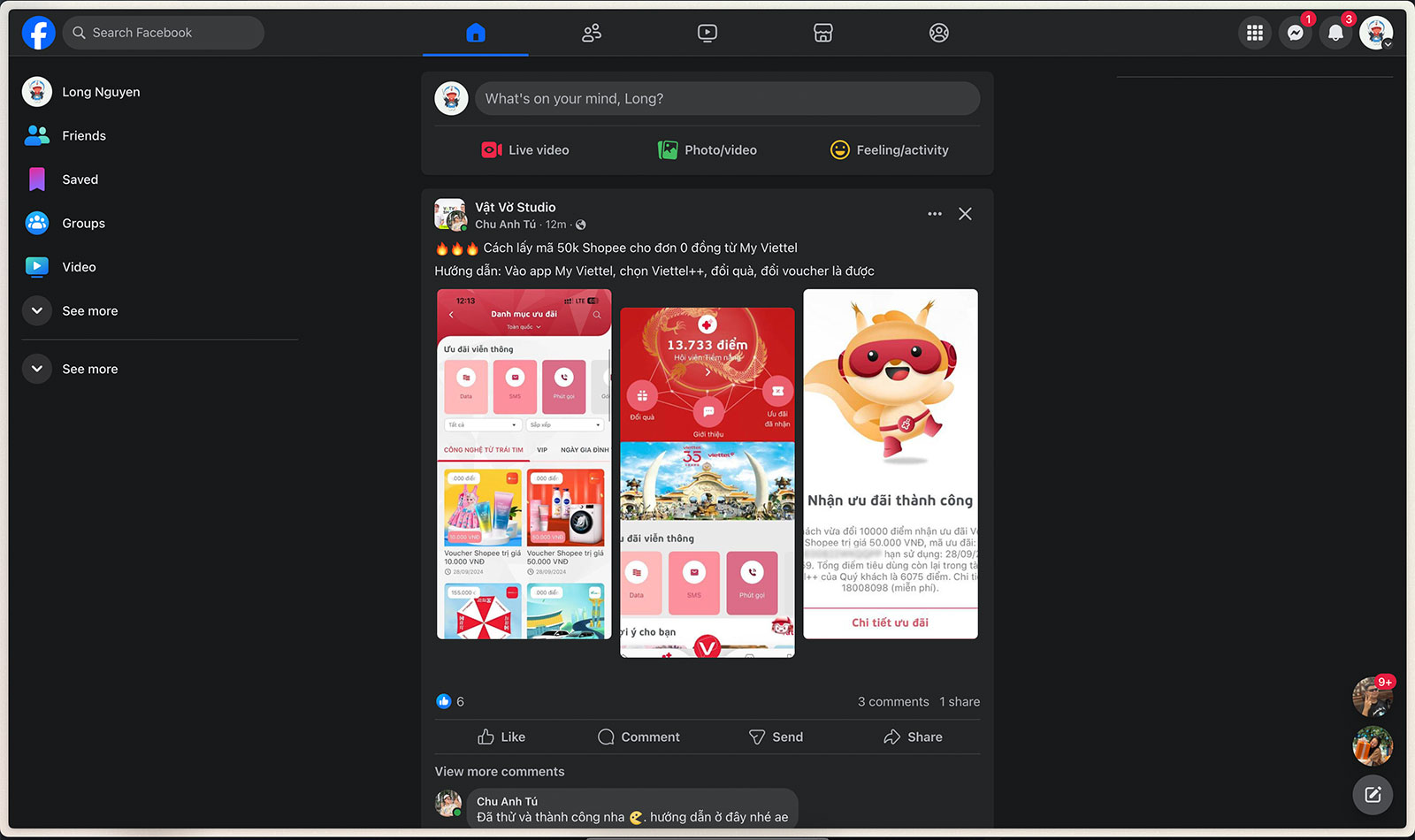Open the post options three dots
The height and width of the screenshot is (840, 1415).
pos(935,214)
